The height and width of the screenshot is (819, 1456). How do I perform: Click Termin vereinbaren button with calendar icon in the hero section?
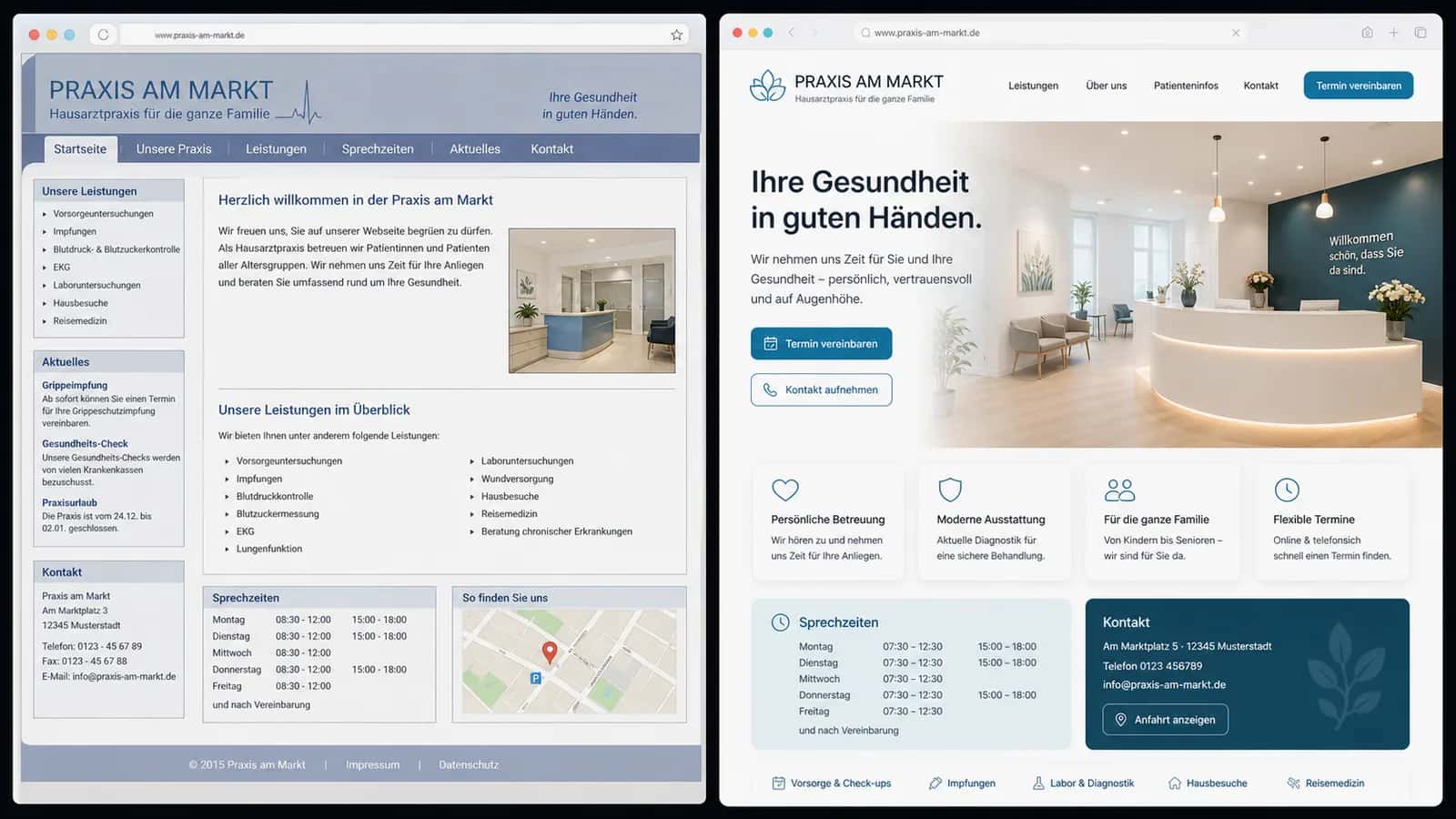[821, 344]
